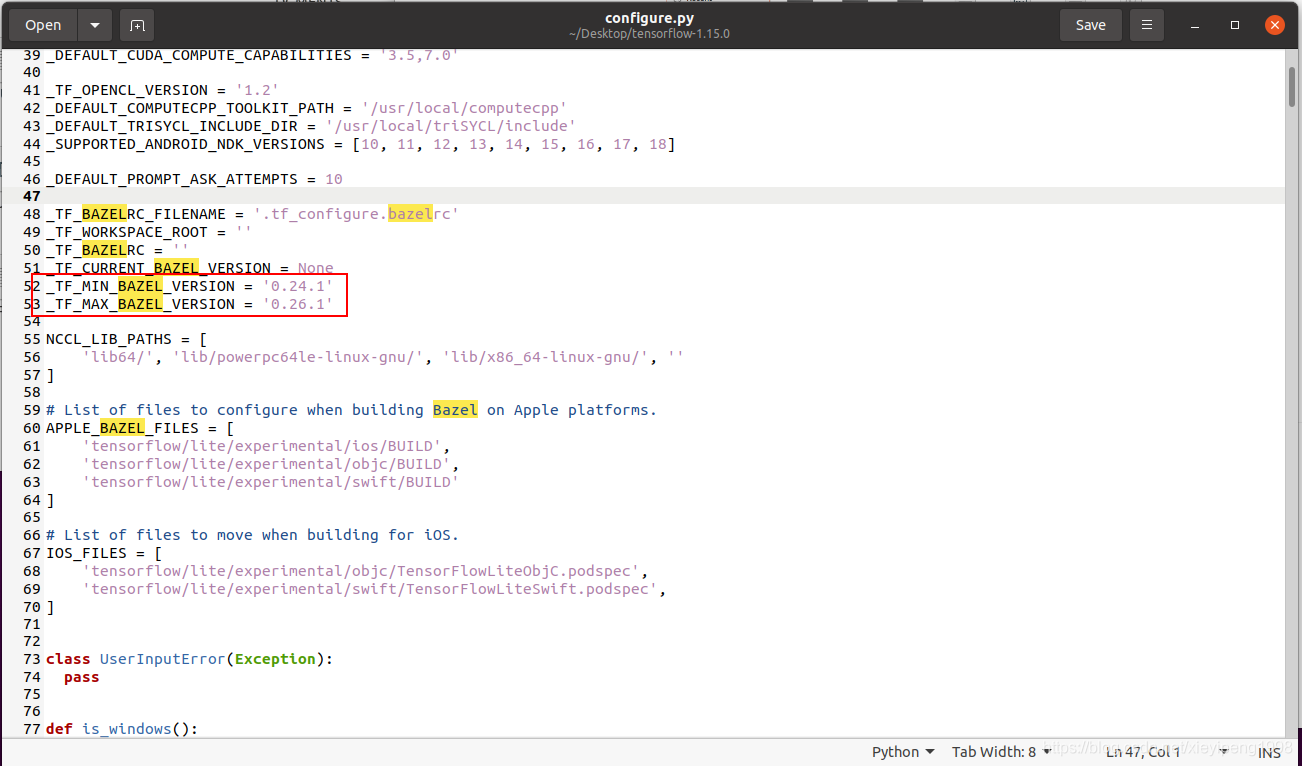
Task: Click the '0.24.1' version string
Action: [x=298, y=286]
